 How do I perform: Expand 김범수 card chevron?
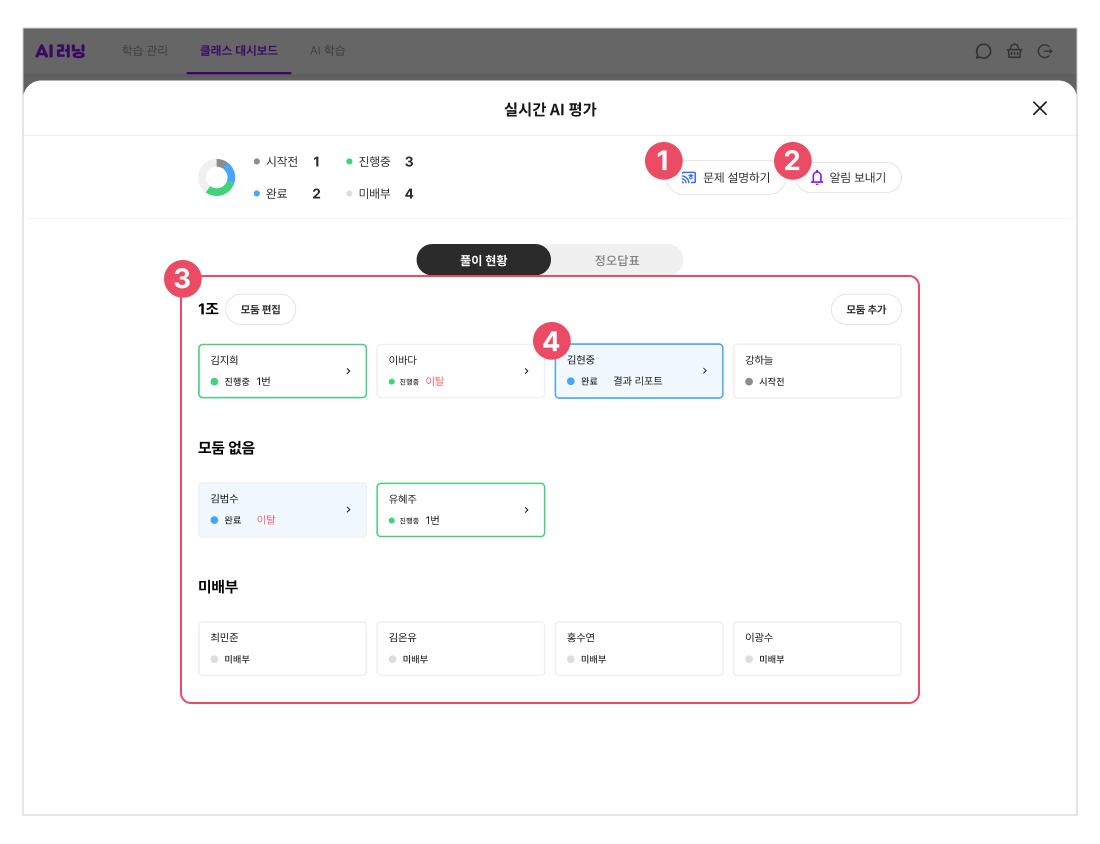(x=349, y=510)
